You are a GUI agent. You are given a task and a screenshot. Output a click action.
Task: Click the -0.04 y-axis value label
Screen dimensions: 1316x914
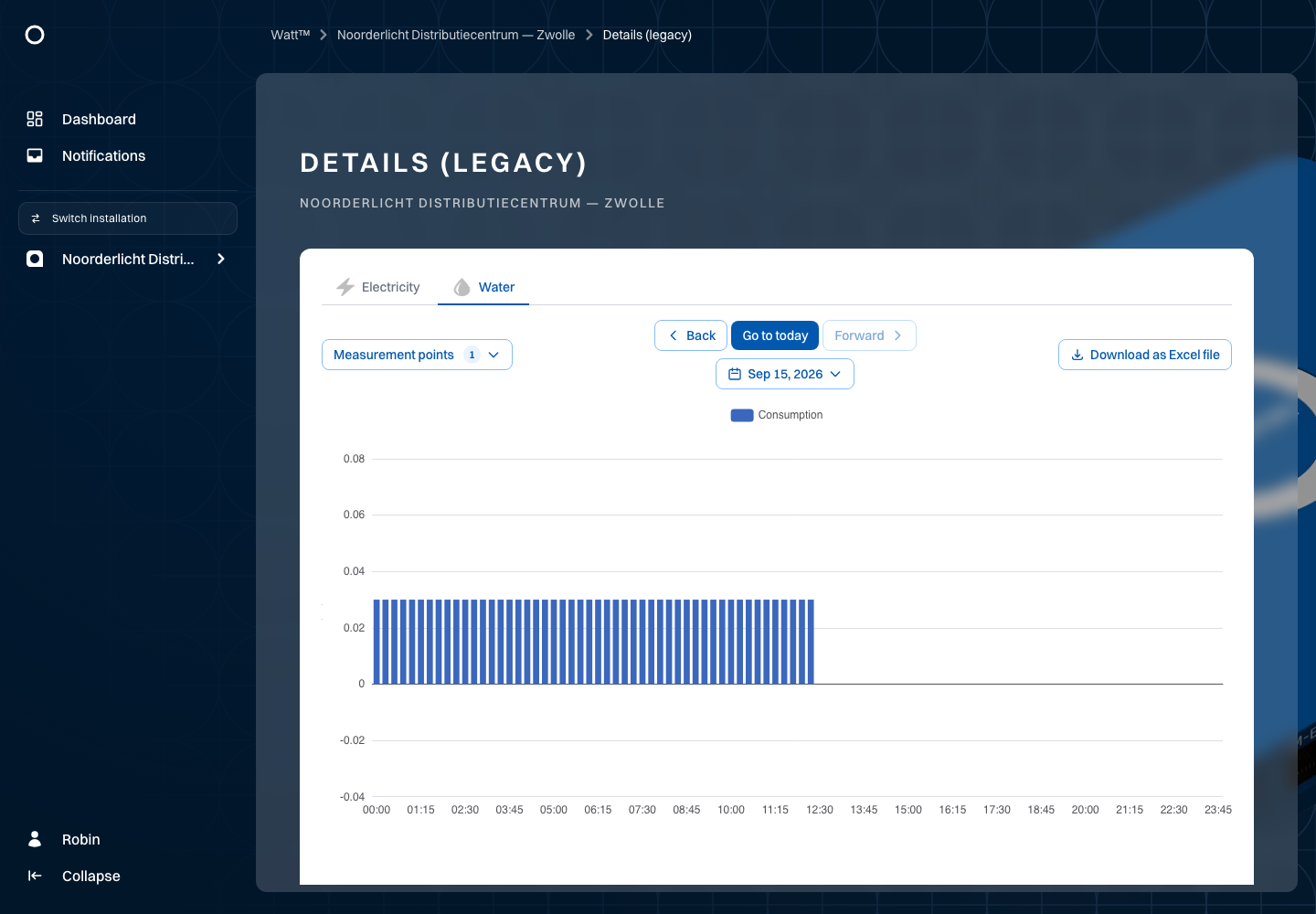tap(352, 797)
